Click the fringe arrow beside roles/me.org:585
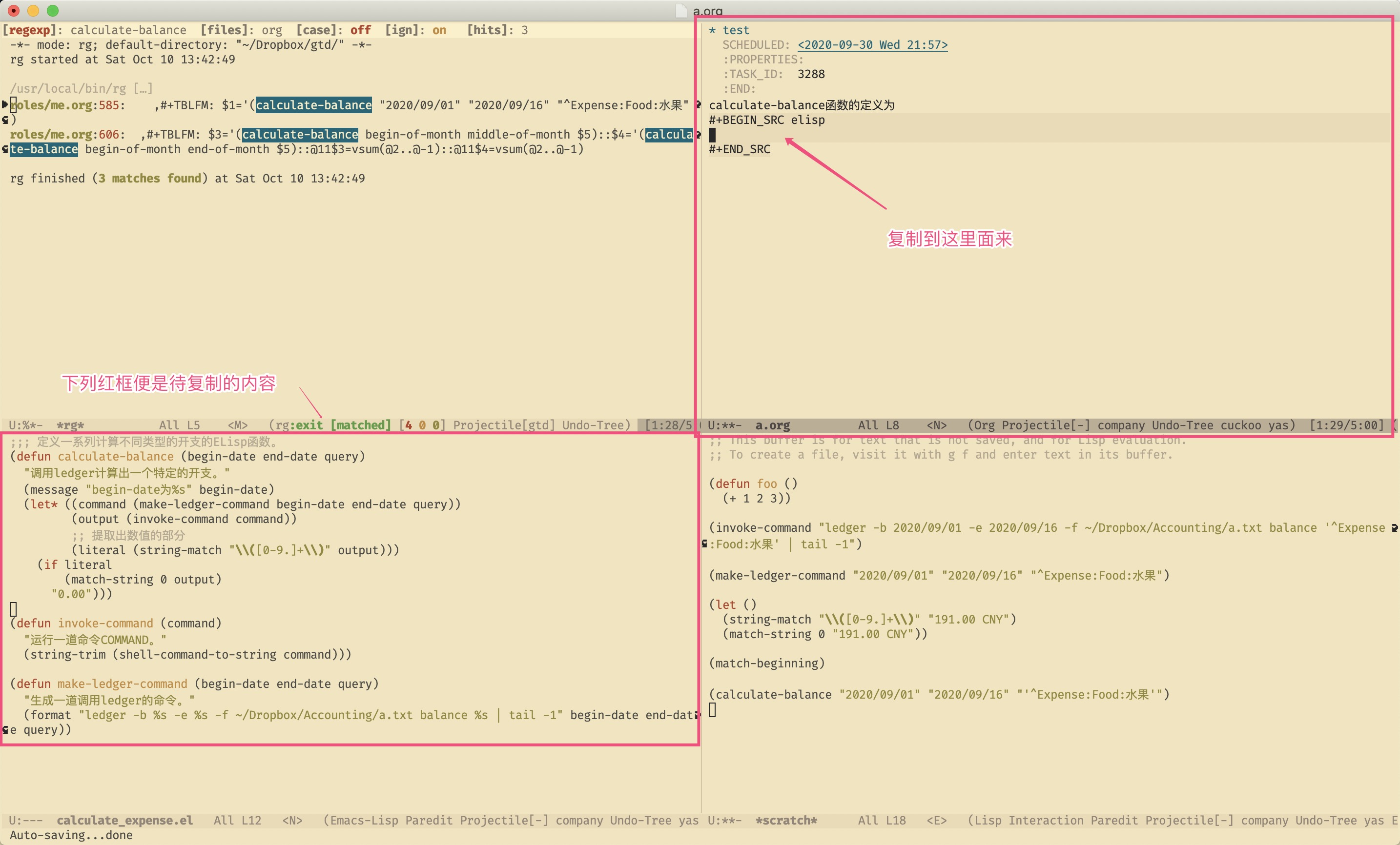This screenshot has height=845, width=1400. coord(4,104)
